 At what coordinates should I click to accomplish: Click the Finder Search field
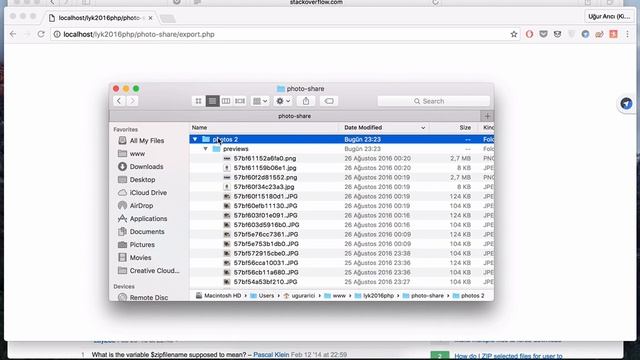433,101
